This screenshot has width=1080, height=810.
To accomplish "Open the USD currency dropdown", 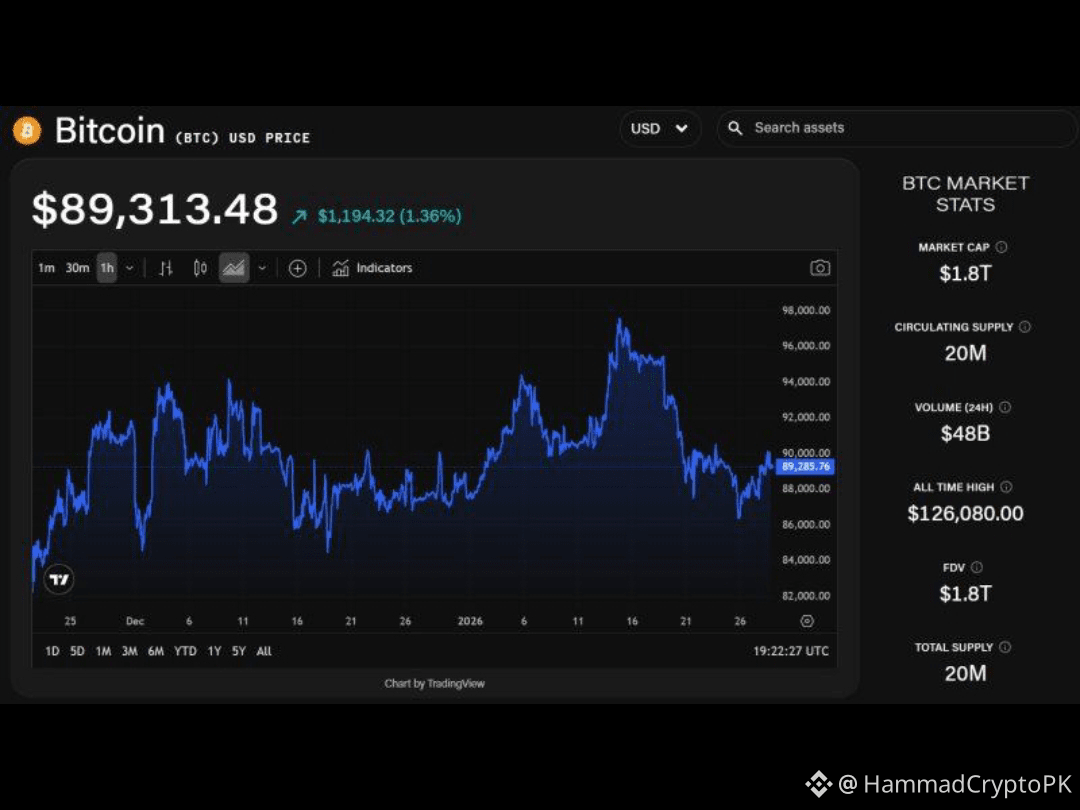I will (x=659, y=129).
